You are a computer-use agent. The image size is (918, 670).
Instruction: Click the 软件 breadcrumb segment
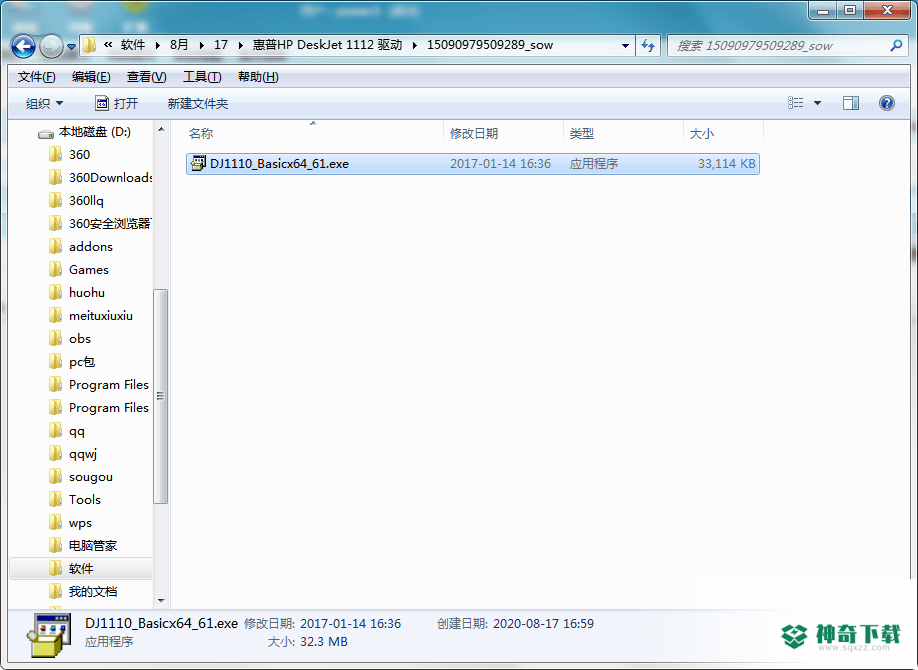tap(132, 45)
